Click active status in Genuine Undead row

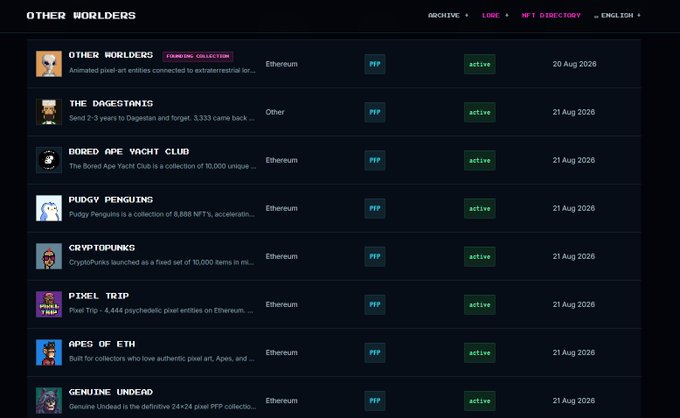point(480,401)
